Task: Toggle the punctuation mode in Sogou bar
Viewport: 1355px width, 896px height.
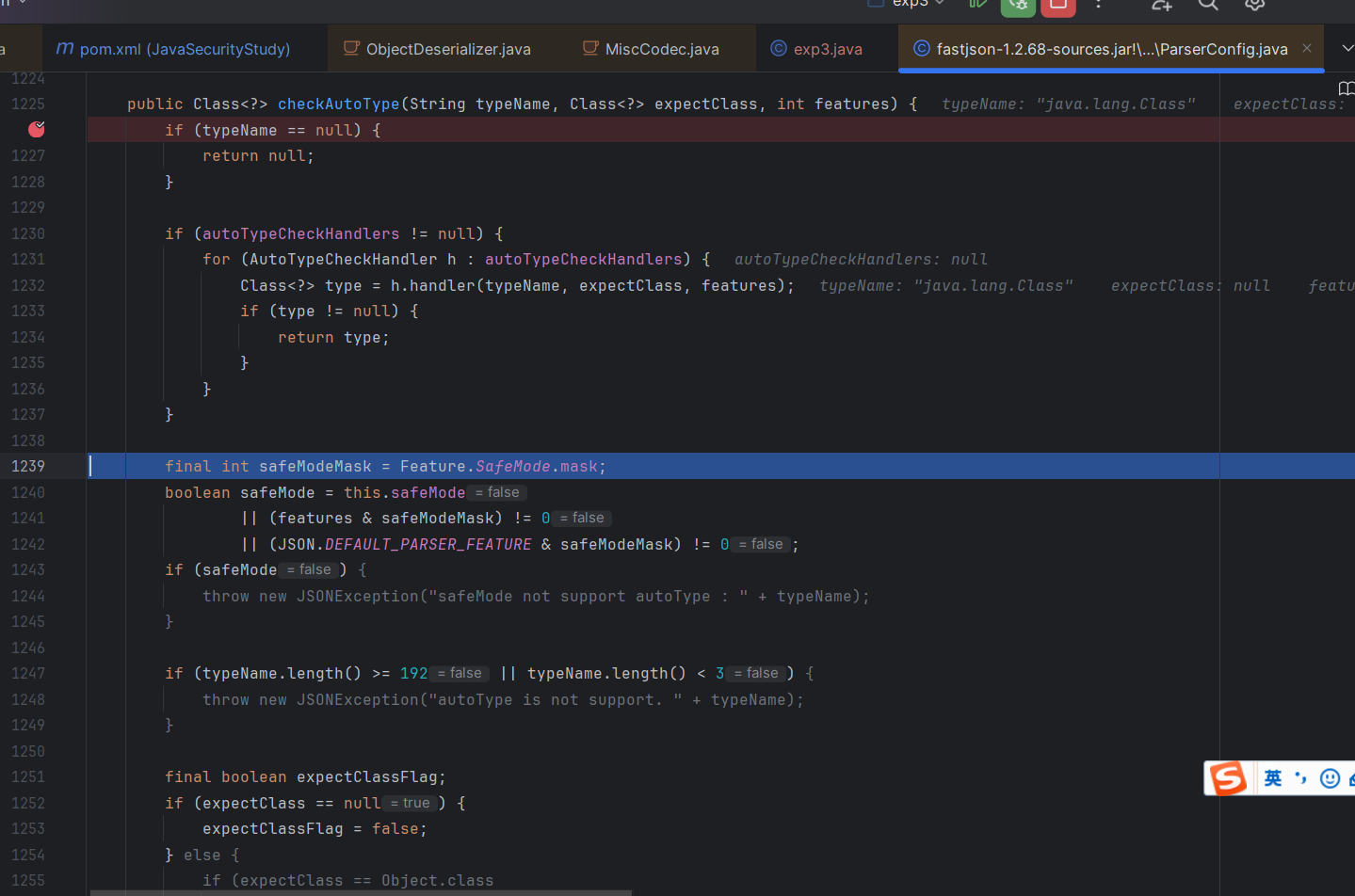Action: tap(1301, 777)
